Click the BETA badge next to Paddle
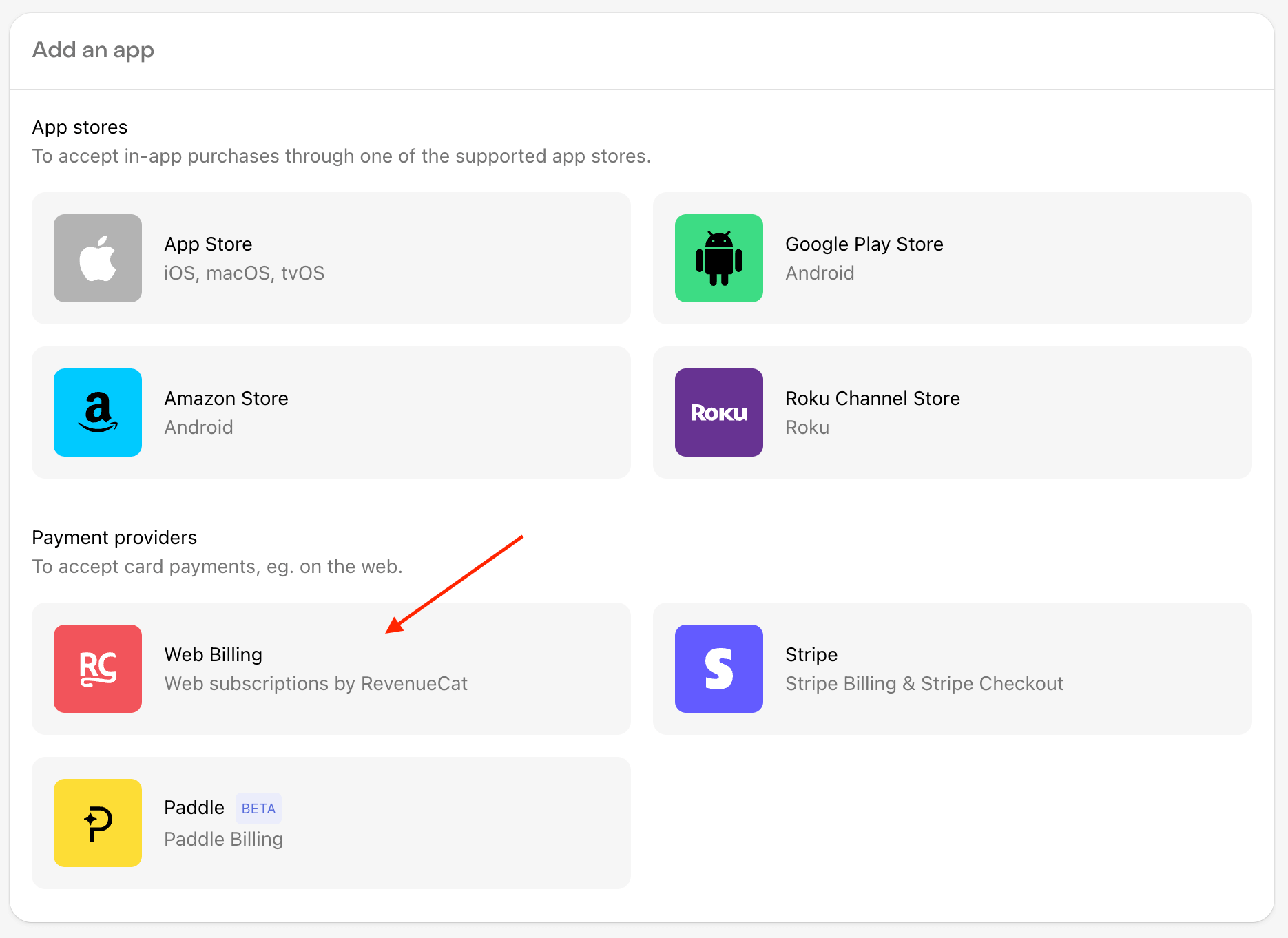This screenshot has width=1288, height=938. 258,809
